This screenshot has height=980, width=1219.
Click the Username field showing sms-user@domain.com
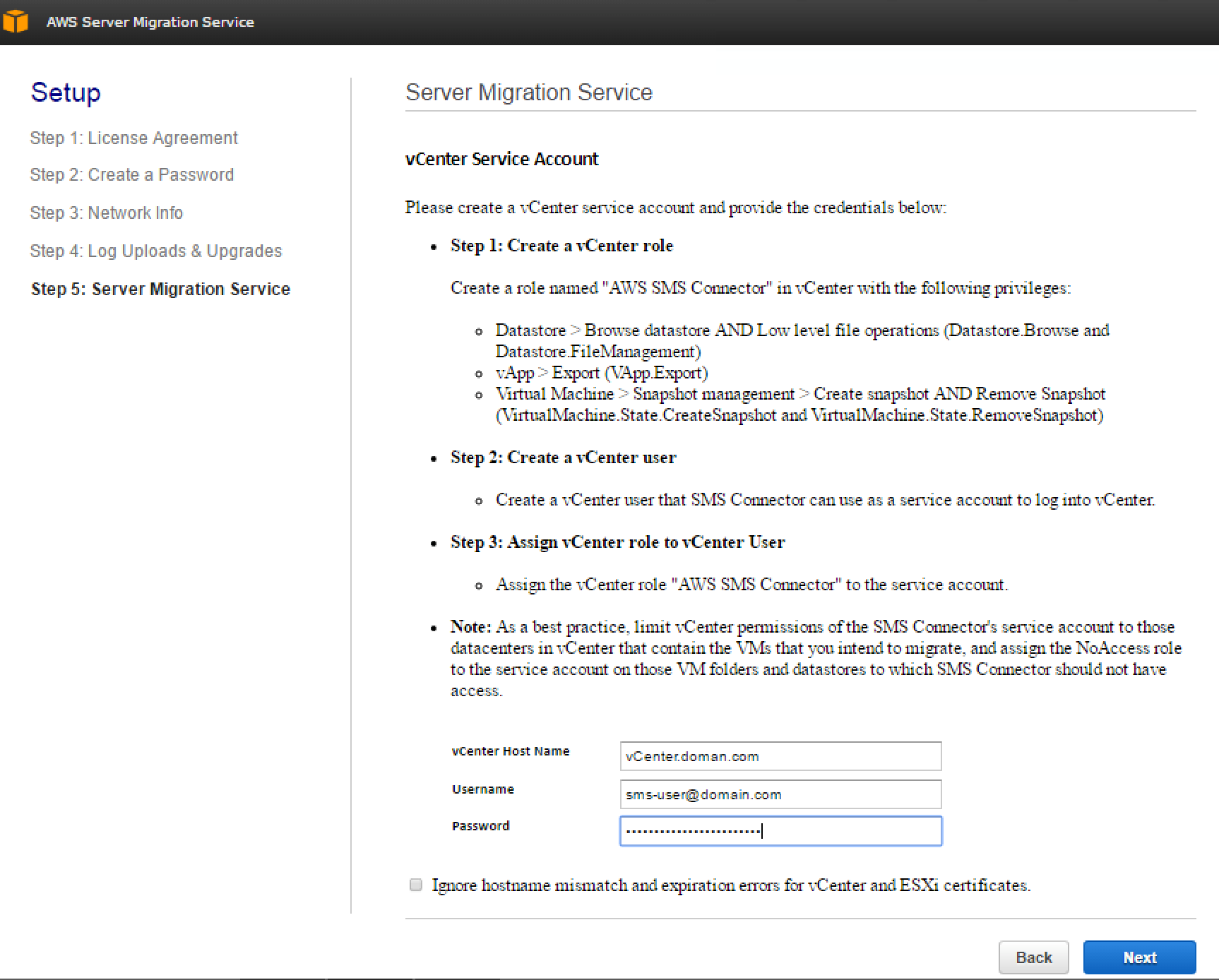(x=780, y=794)
